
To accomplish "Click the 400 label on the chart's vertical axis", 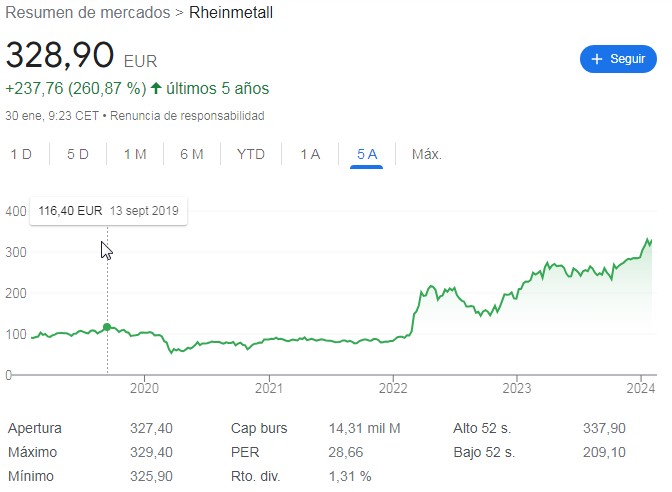I will (x=16, y=211).
